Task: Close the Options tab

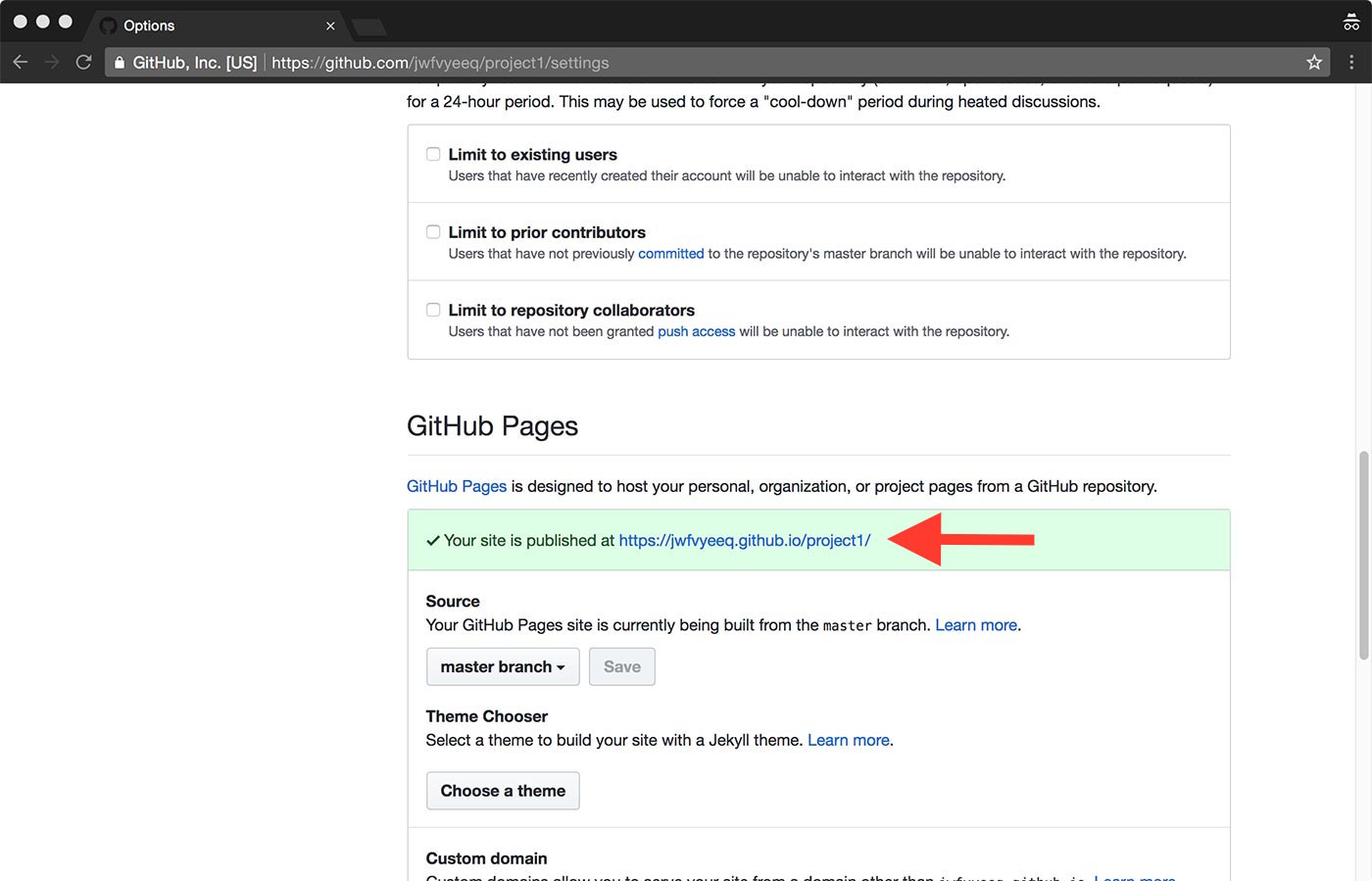Action: [x=330, y=25]
